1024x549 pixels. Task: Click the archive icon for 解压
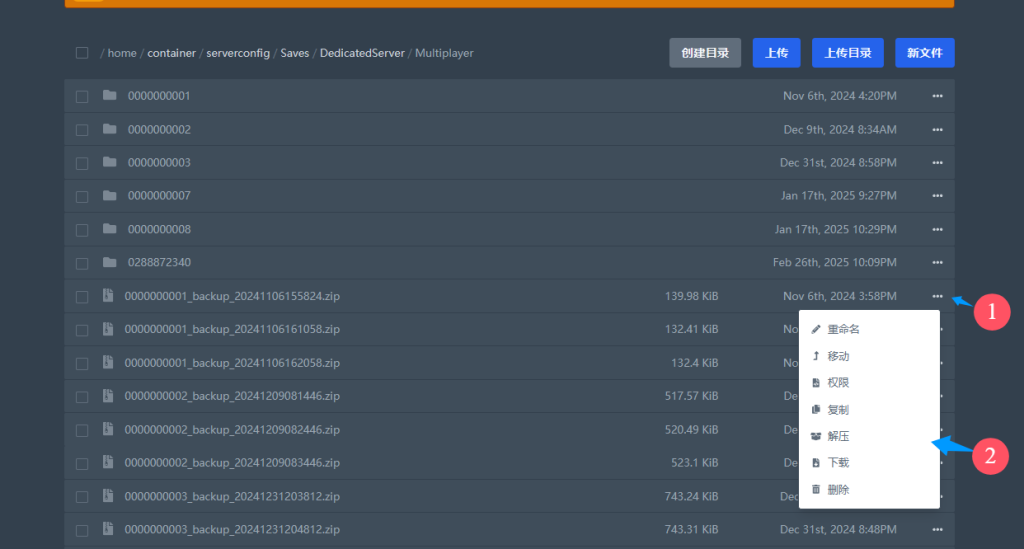point(816,436)
